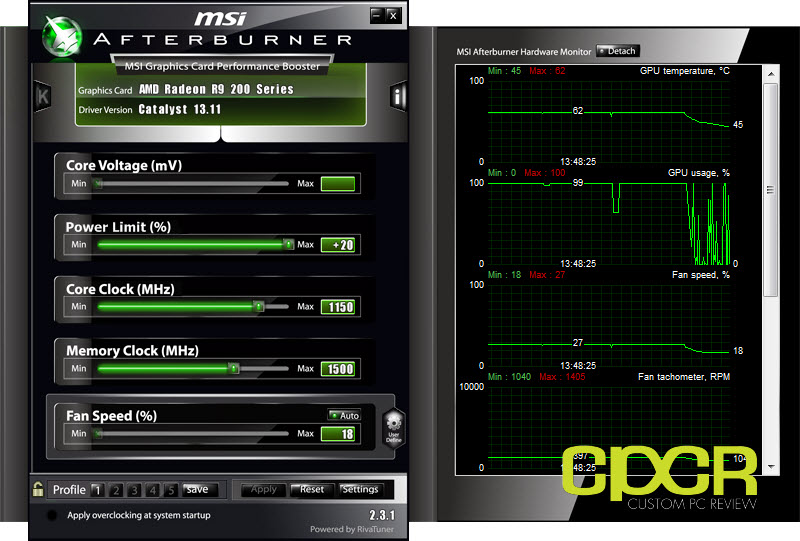This screenshot has height=541, width=800.
Task: Open the Settings dialog
Action: pyautogui.click(x=361, y=489)
